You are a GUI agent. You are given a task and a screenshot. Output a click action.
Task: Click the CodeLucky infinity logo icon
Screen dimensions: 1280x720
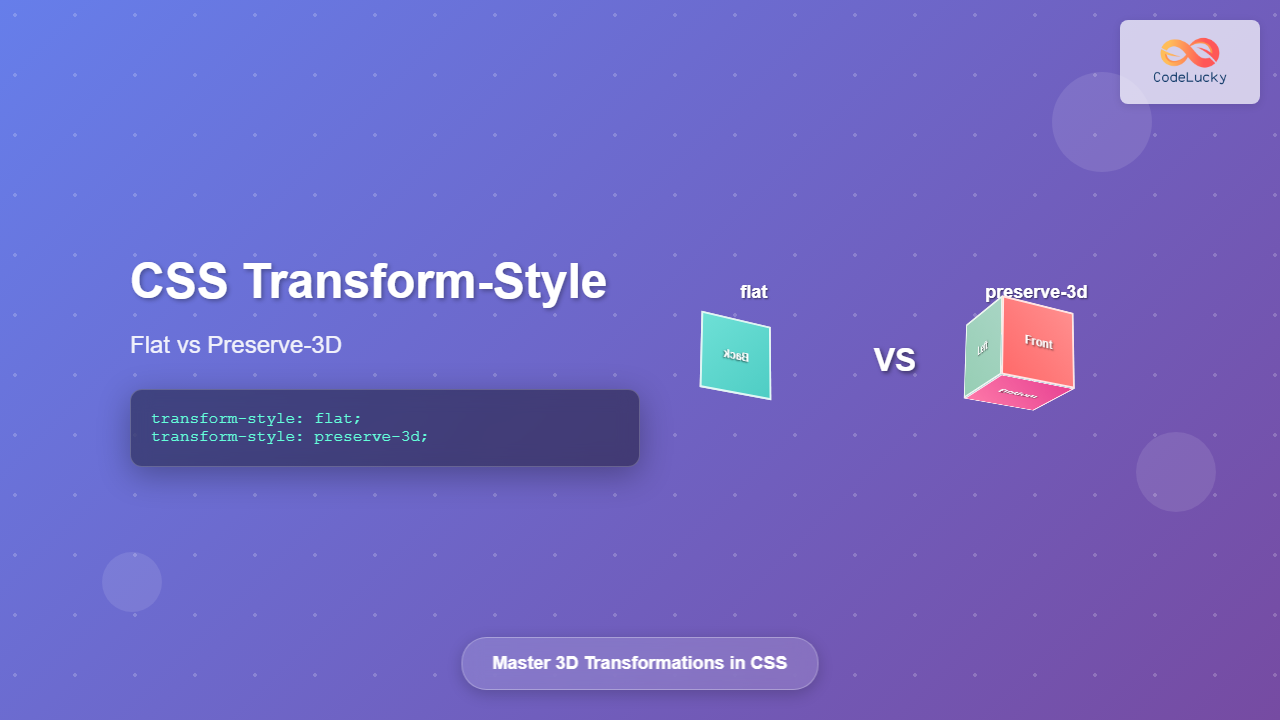(x=1189, y=52)
